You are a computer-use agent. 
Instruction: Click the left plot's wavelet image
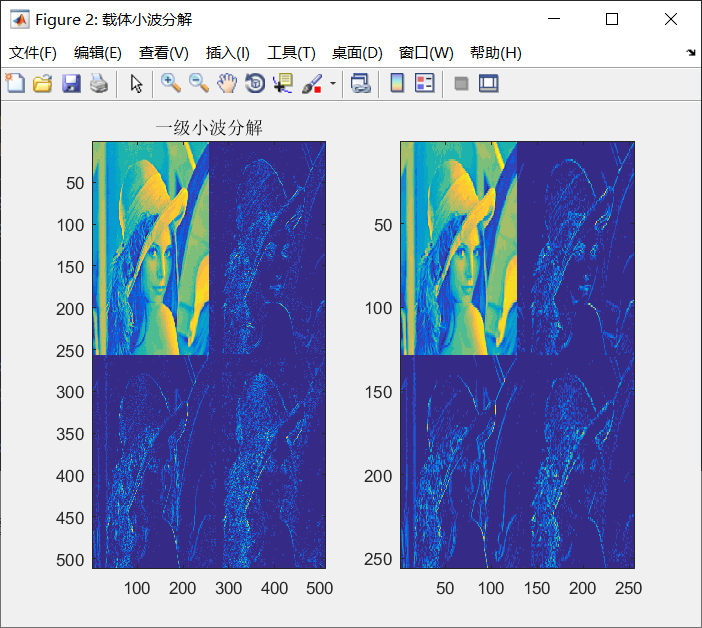(x=209, y=355)
